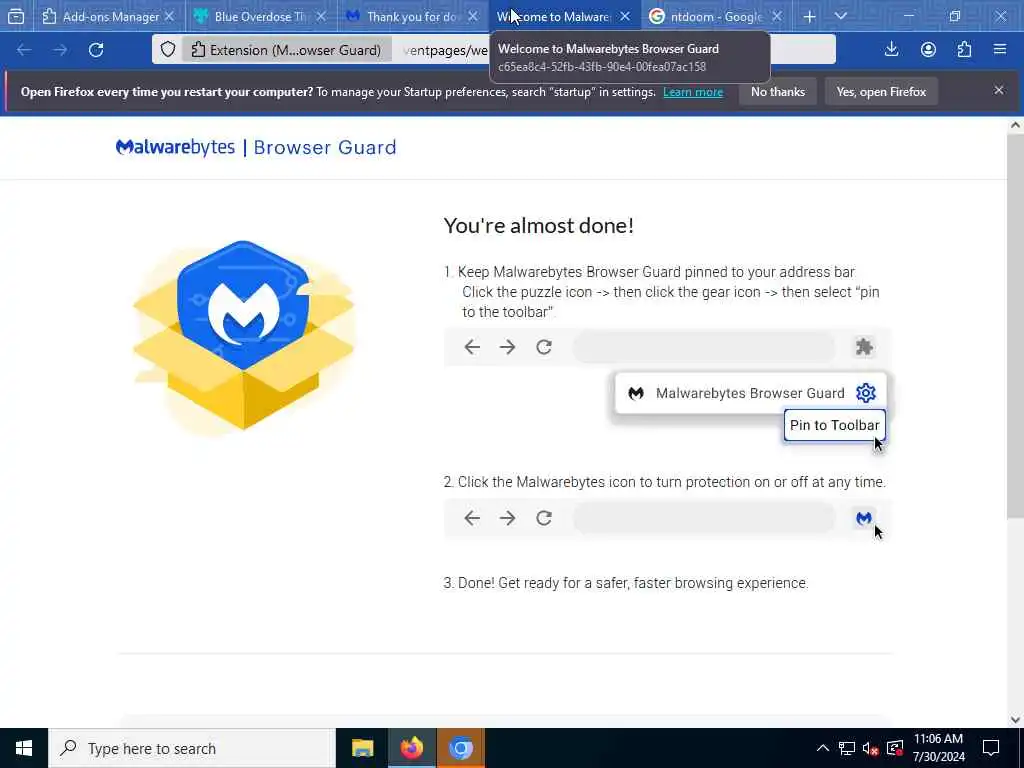Click the scrollbar down arrow
The width and height of the screenshot is (1024, 768).
point(1015,720)
